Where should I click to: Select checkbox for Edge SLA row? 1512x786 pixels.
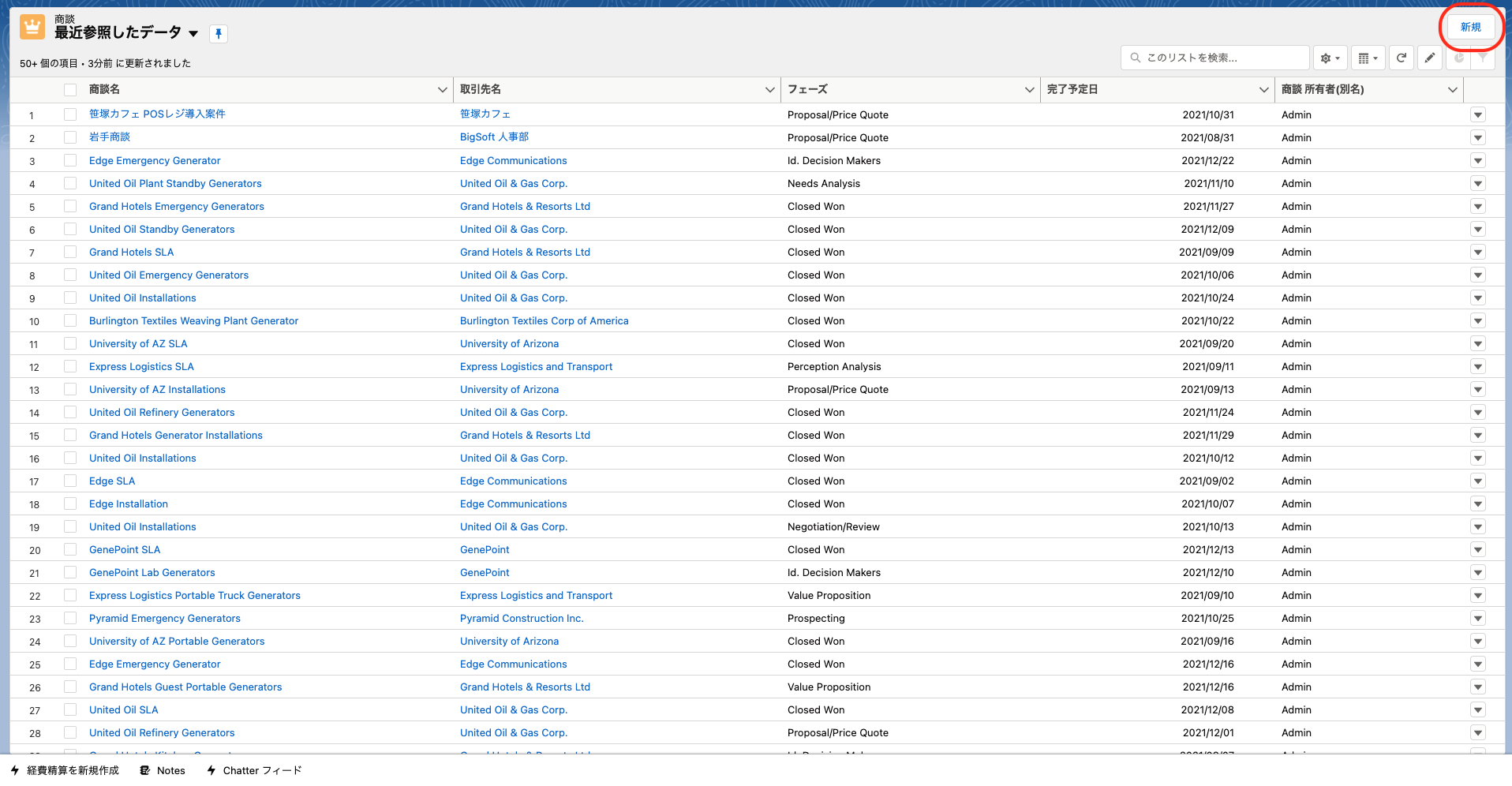point(70,481)
